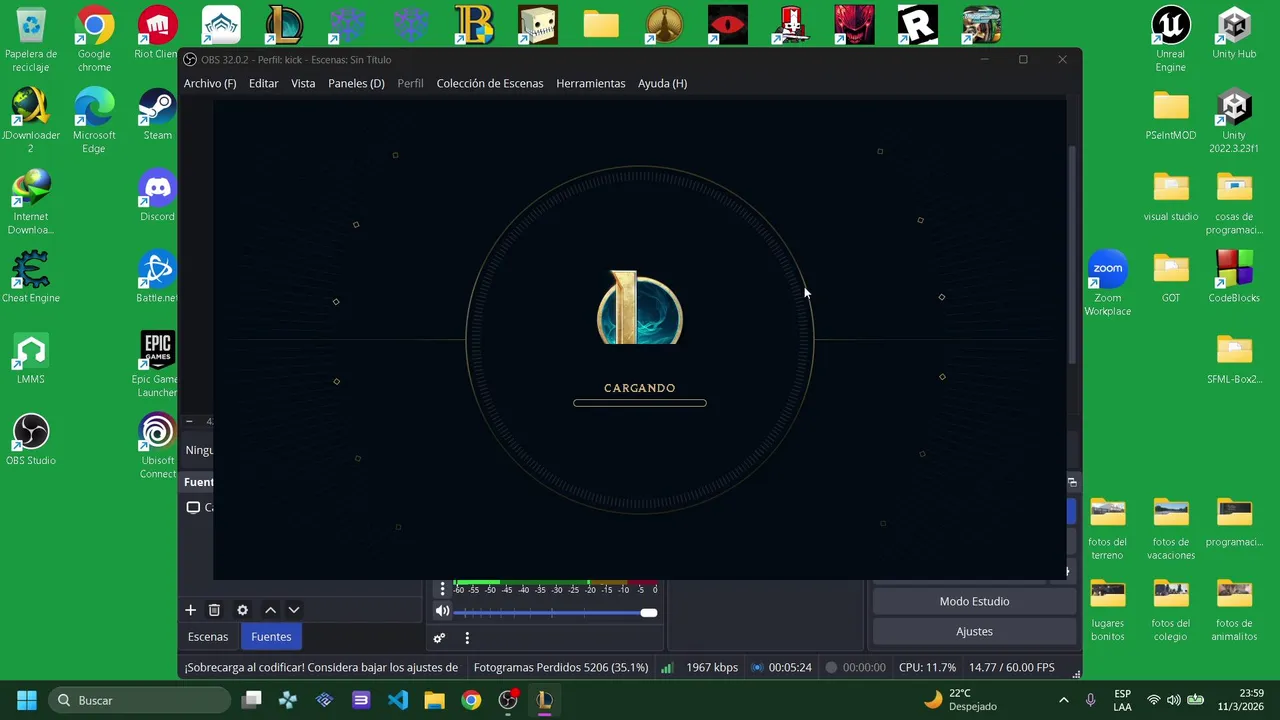Open ESP LAA language switcher
The image size is (1280, 720).
tap(1123, 700)
